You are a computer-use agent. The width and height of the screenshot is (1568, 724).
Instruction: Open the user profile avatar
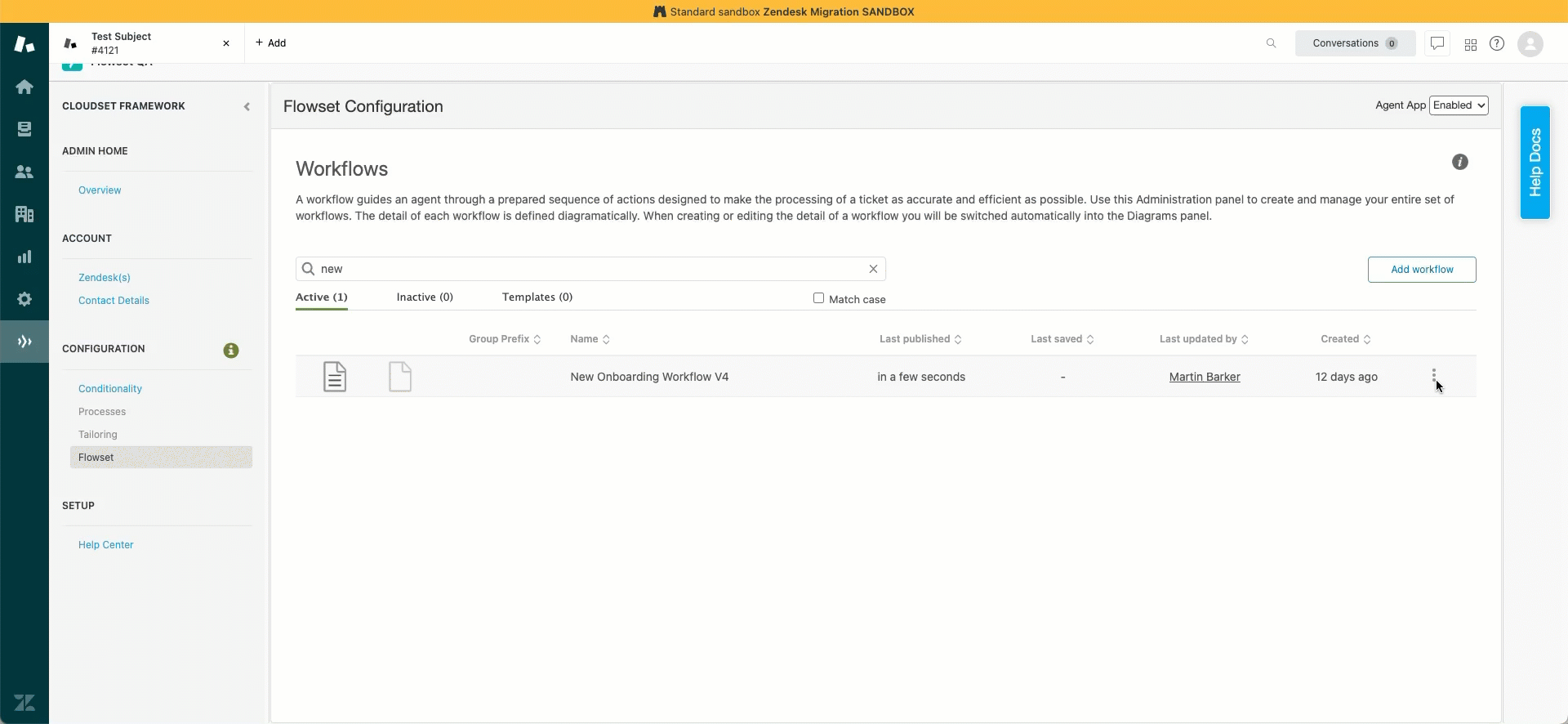point(1530,44)
